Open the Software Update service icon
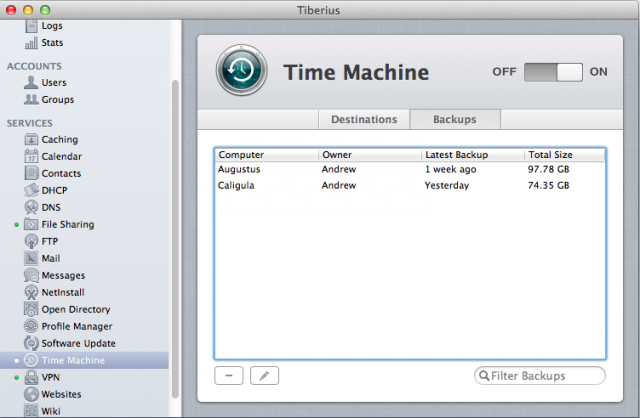 click(x=31, y=343)
